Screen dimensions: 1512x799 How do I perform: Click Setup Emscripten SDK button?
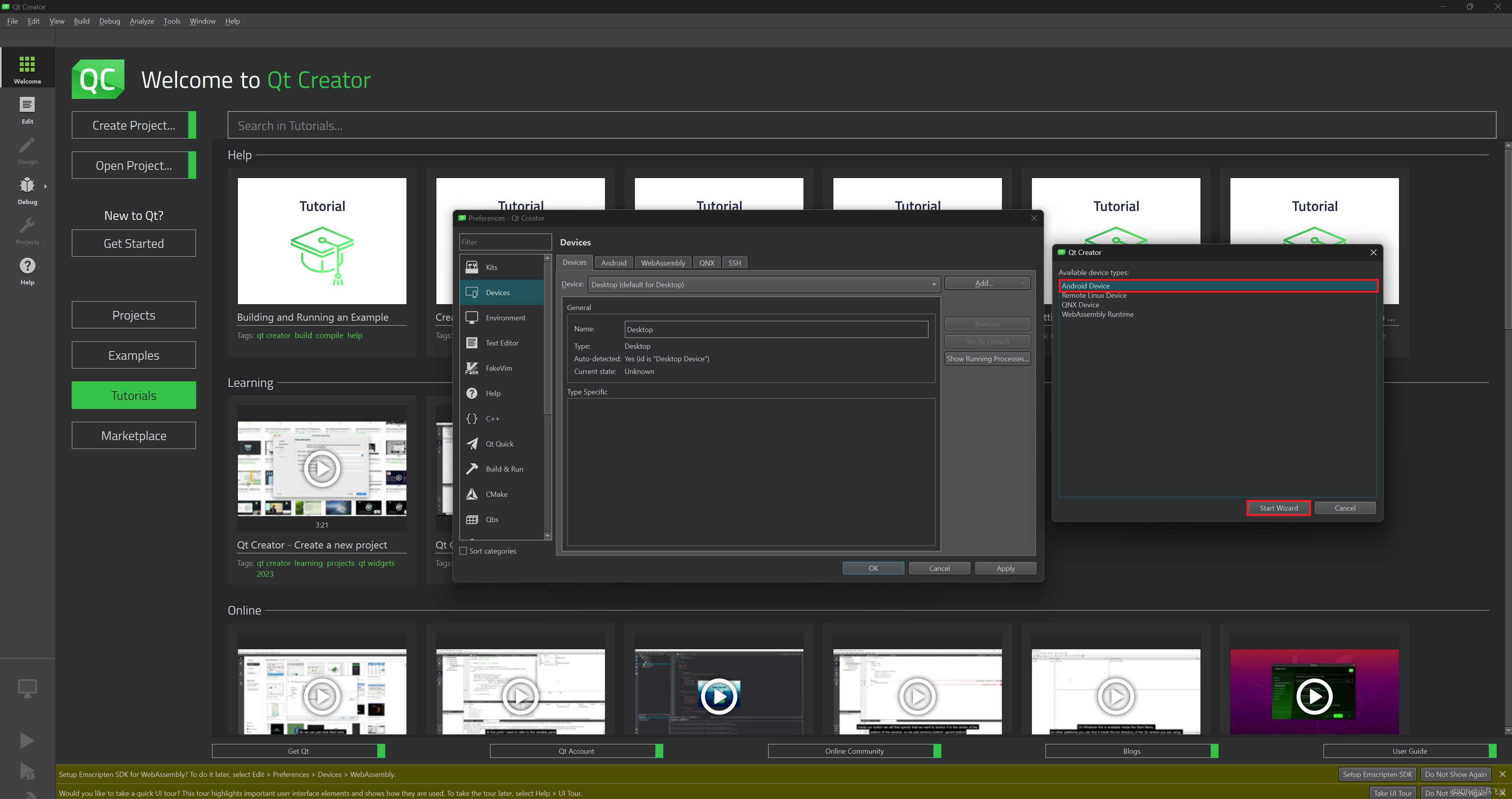pos(1377,774)
